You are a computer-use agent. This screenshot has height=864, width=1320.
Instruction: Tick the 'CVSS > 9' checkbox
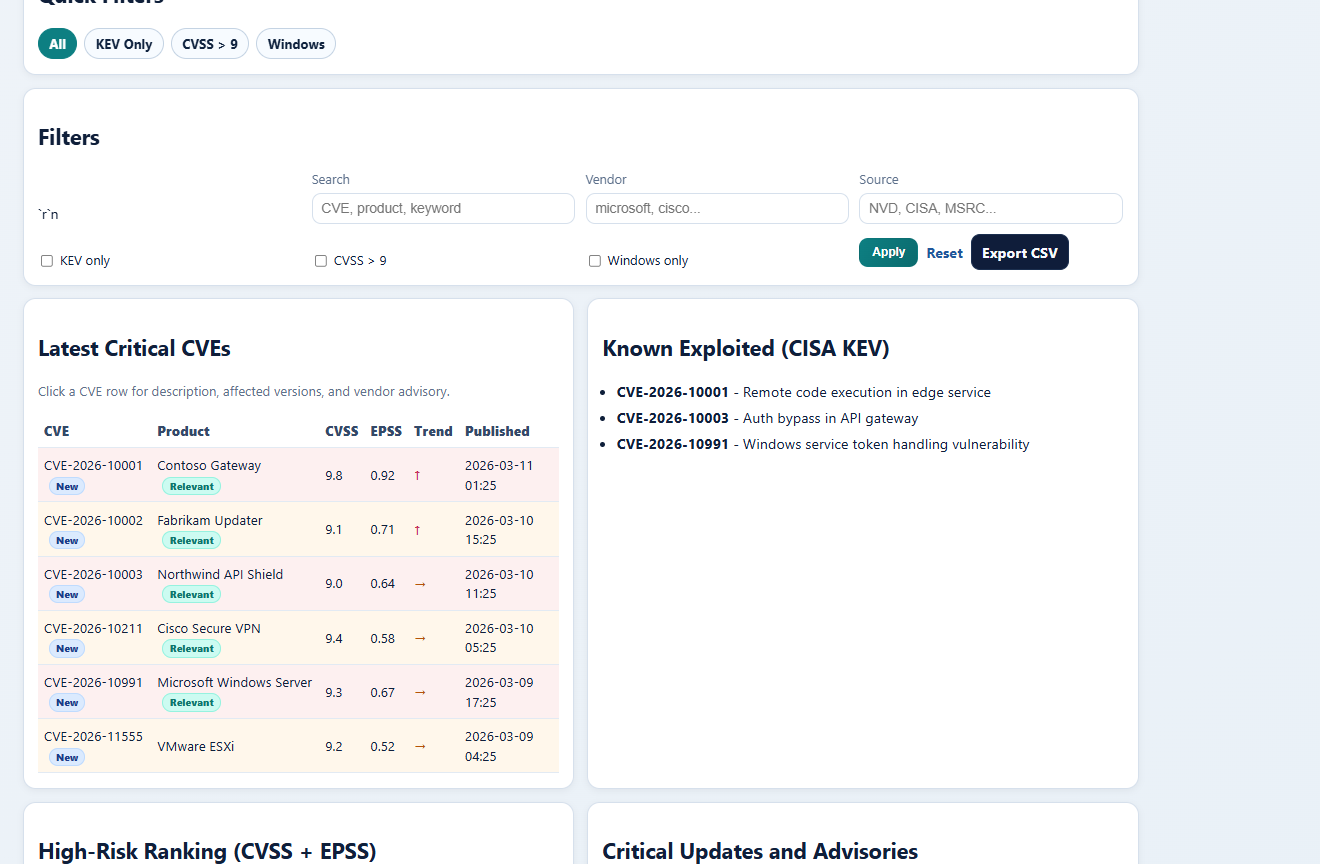click(321, 261)
